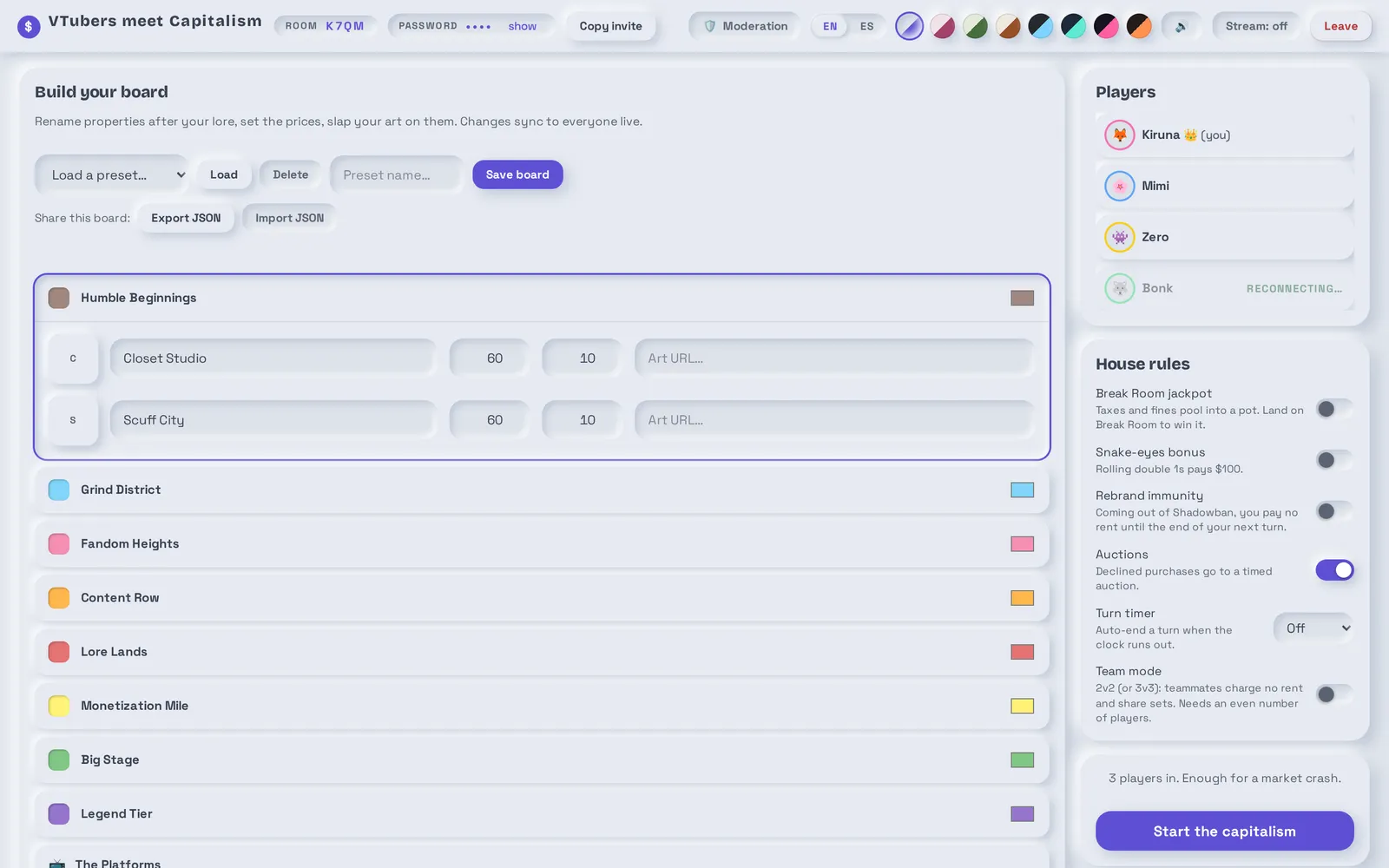Switch language to EN
The height and width of the screenshot is (868, 1389).
[830, 26]
